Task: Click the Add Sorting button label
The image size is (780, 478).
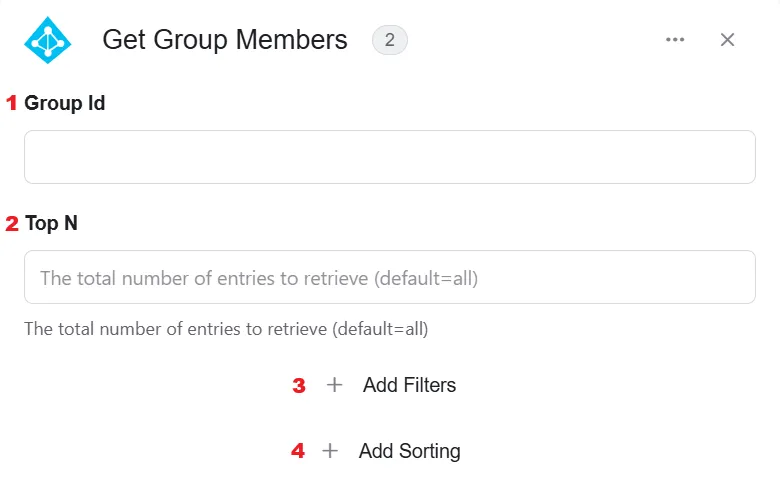Action: tap(410, 451)
